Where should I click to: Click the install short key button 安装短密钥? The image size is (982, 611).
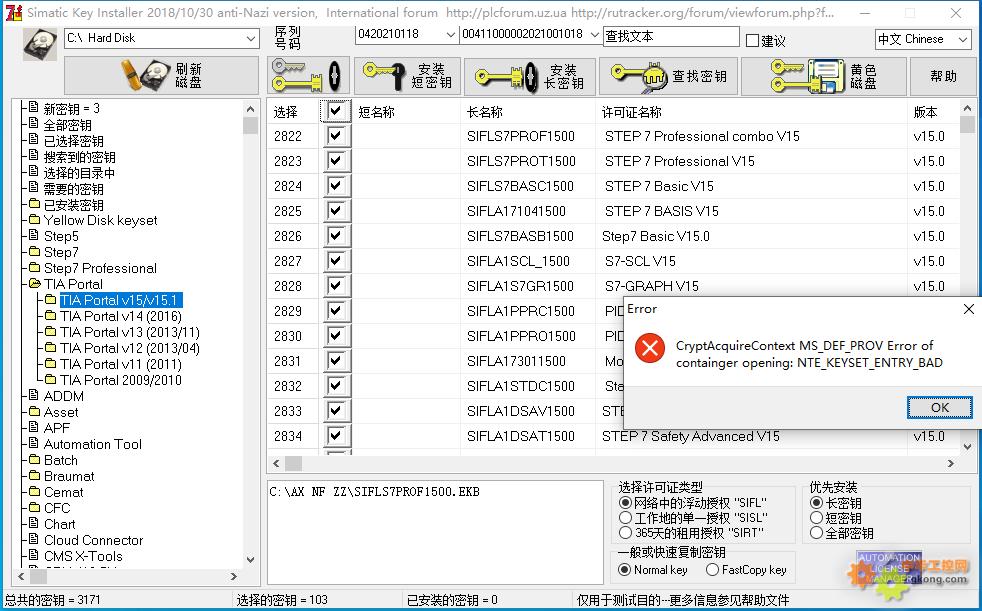(408, 76)
